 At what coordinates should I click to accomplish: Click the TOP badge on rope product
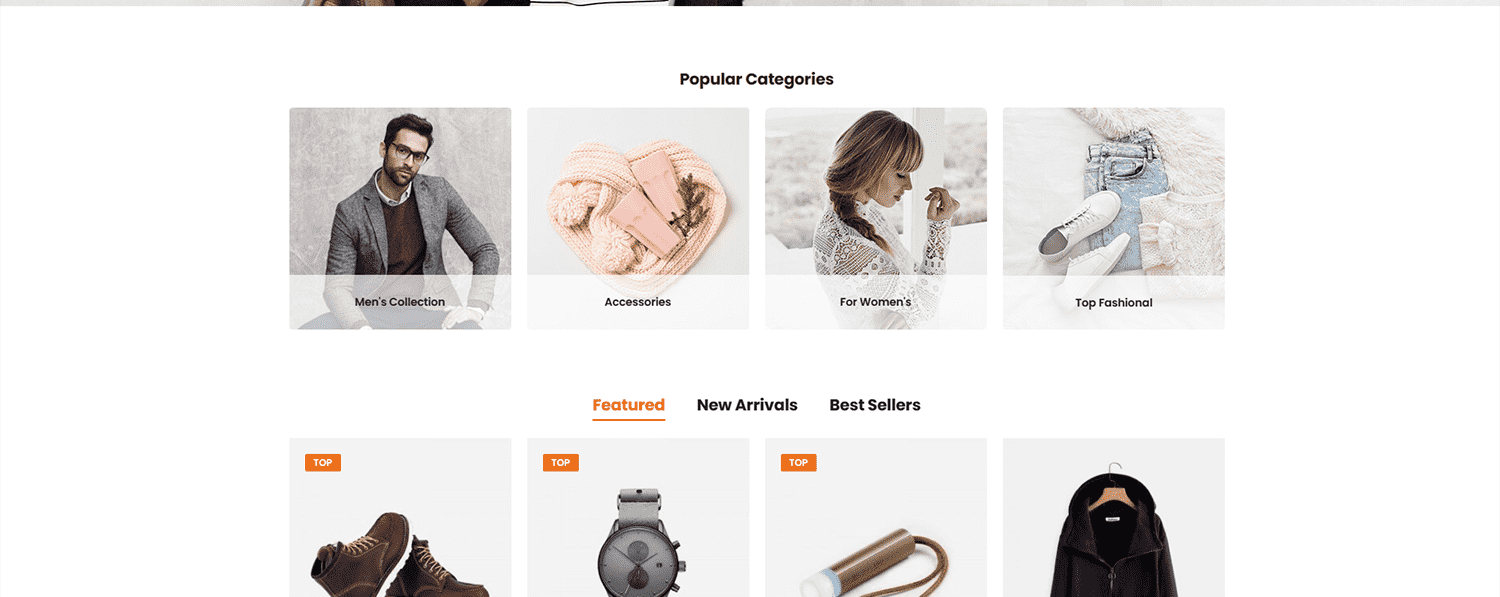click(x=799, y=463)
